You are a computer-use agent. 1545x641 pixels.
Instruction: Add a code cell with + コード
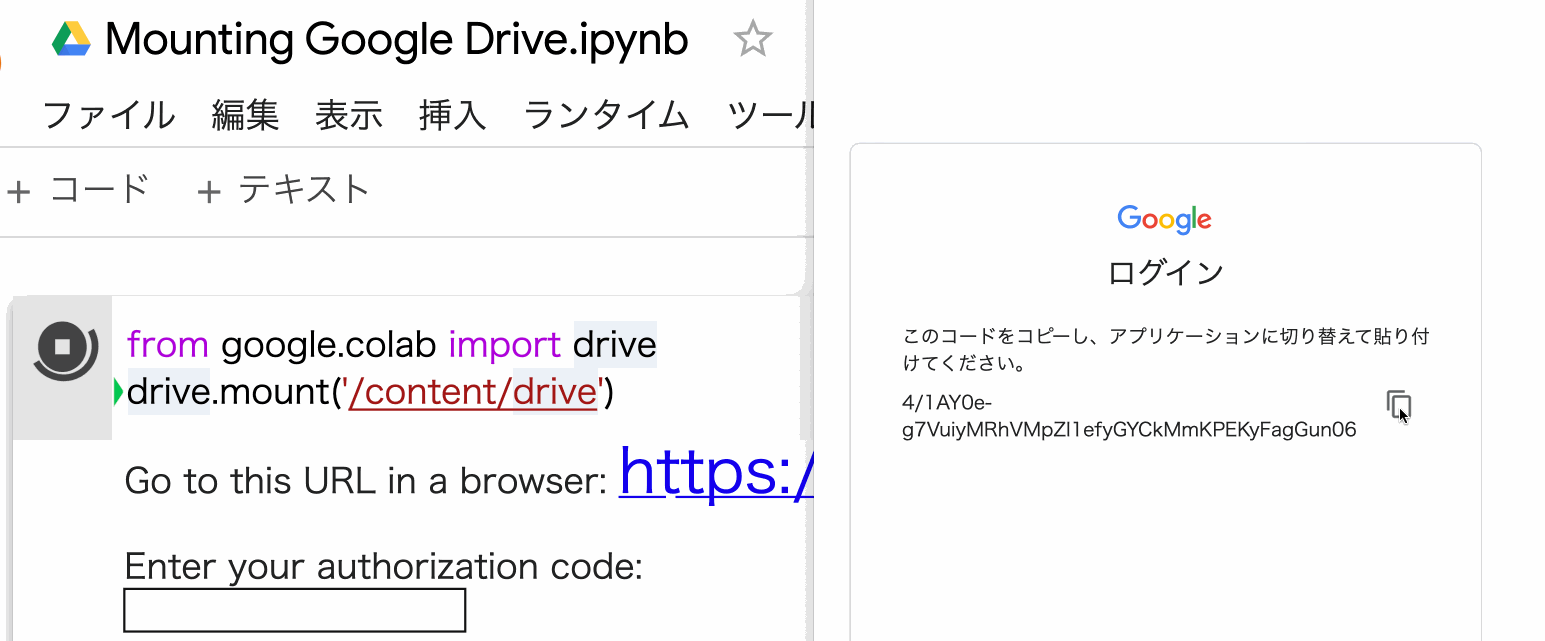click(x=78, y=189)
